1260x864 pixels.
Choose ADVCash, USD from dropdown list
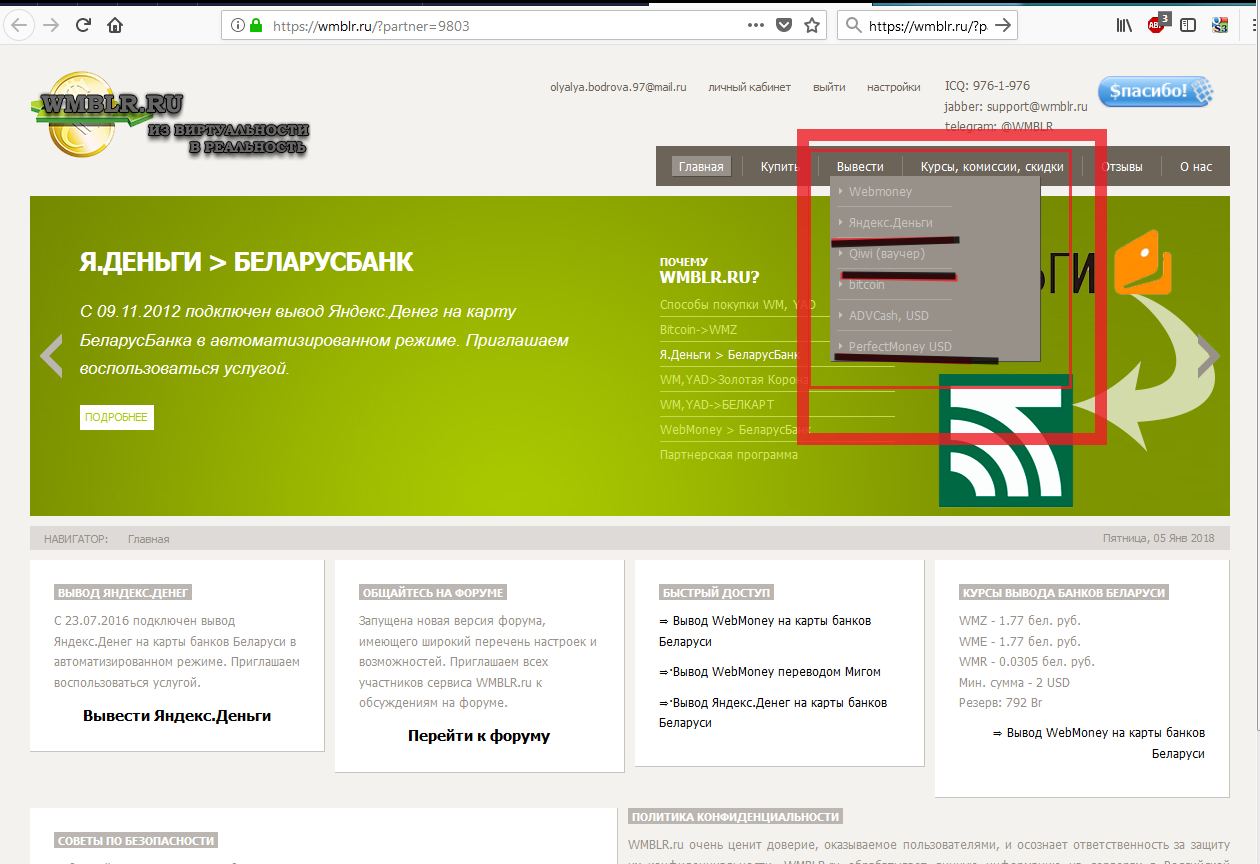[888, 316]
